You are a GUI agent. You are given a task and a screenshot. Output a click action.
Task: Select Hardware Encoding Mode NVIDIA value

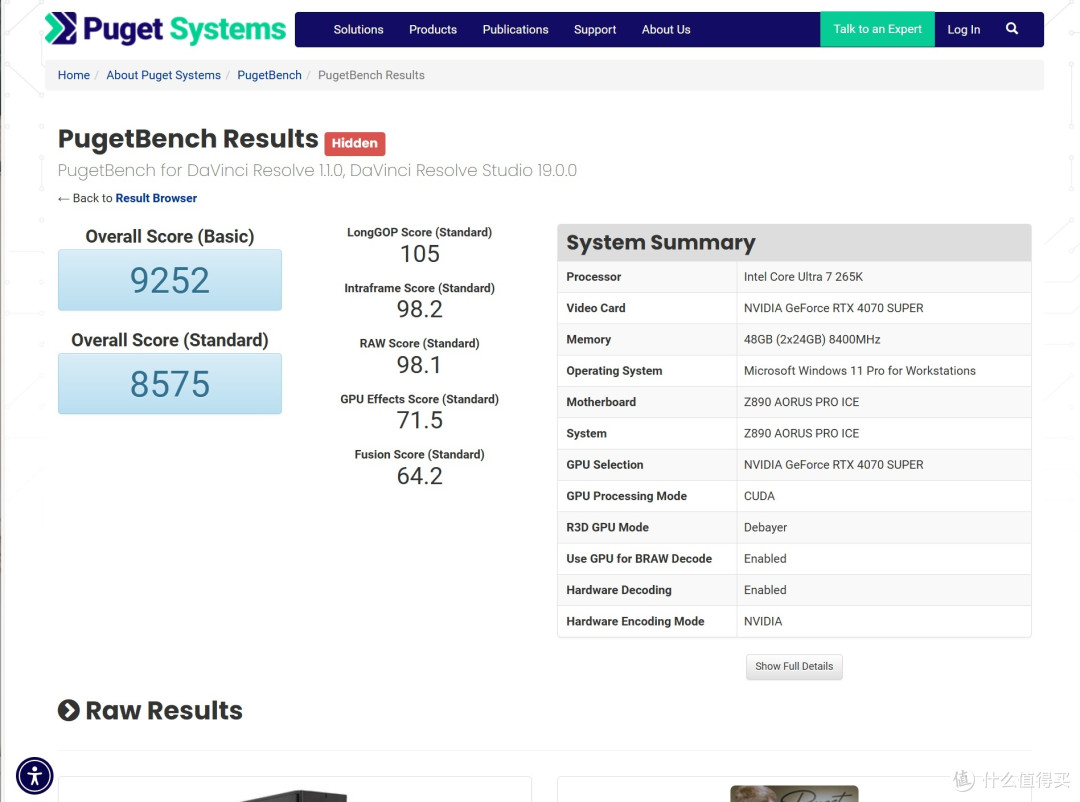(883, 621)
